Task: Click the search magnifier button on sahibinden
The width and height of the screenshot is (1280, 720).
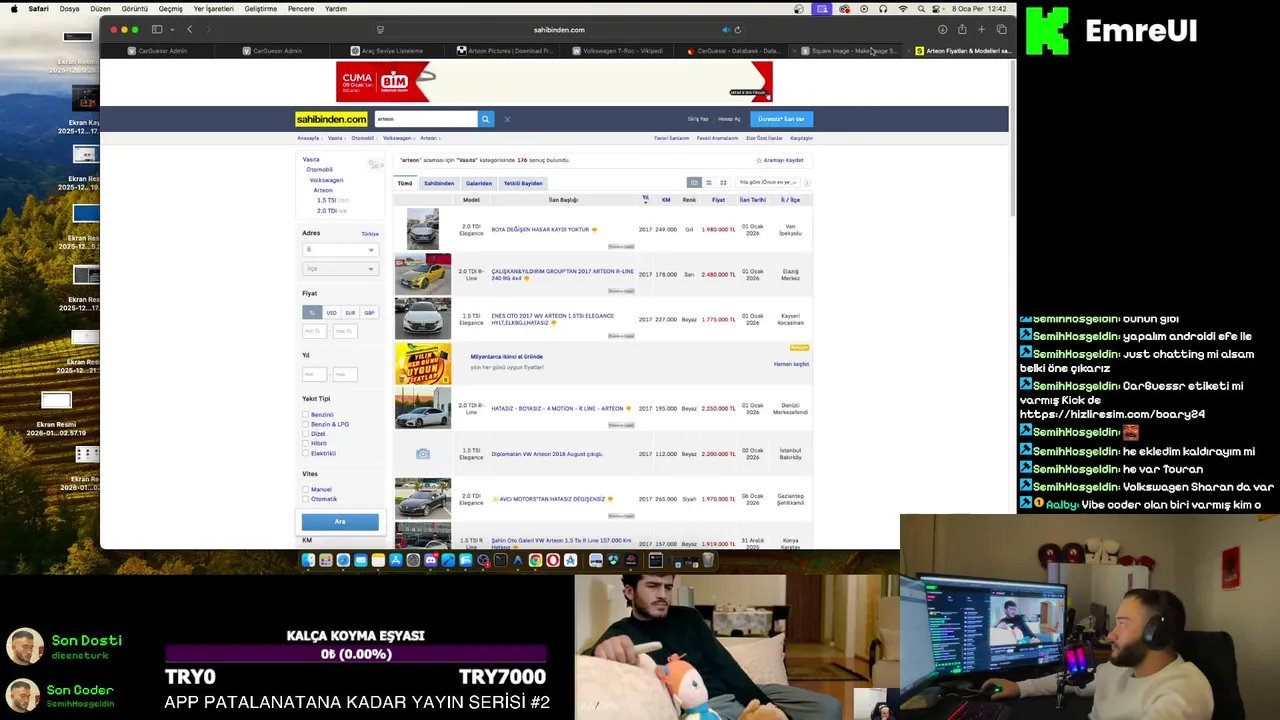Action: (x=485, y=119)
